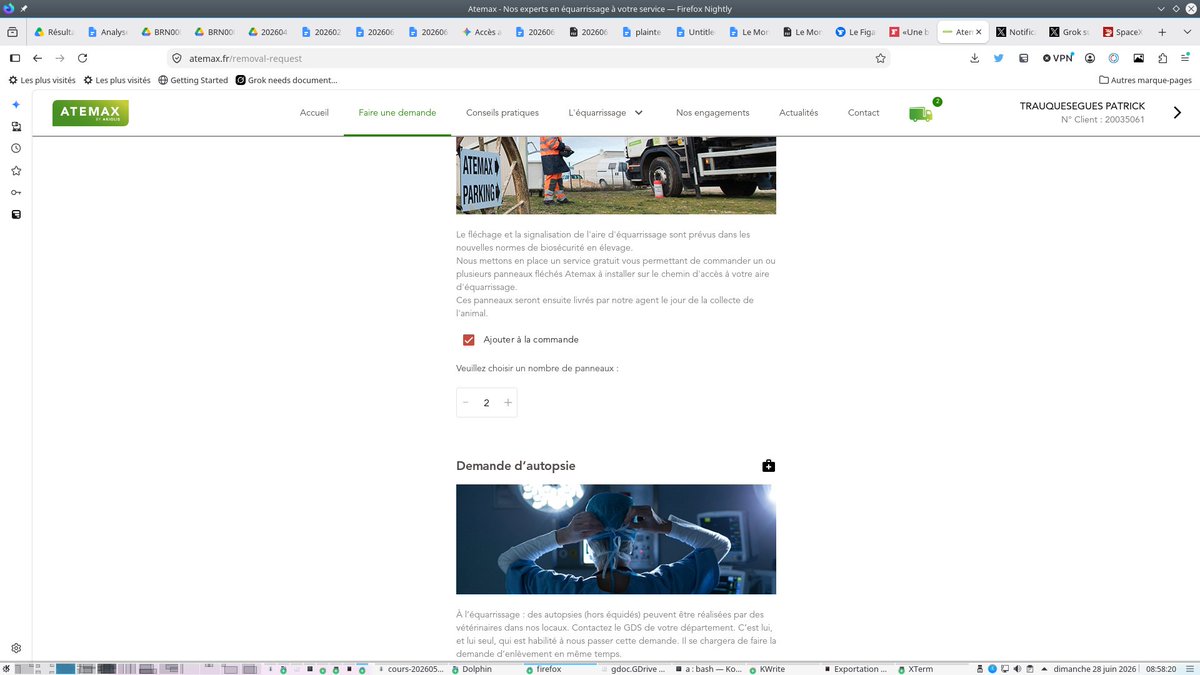
Task: Open the gdoc.GDrive taskbar entry
Action: coord(634,668)
